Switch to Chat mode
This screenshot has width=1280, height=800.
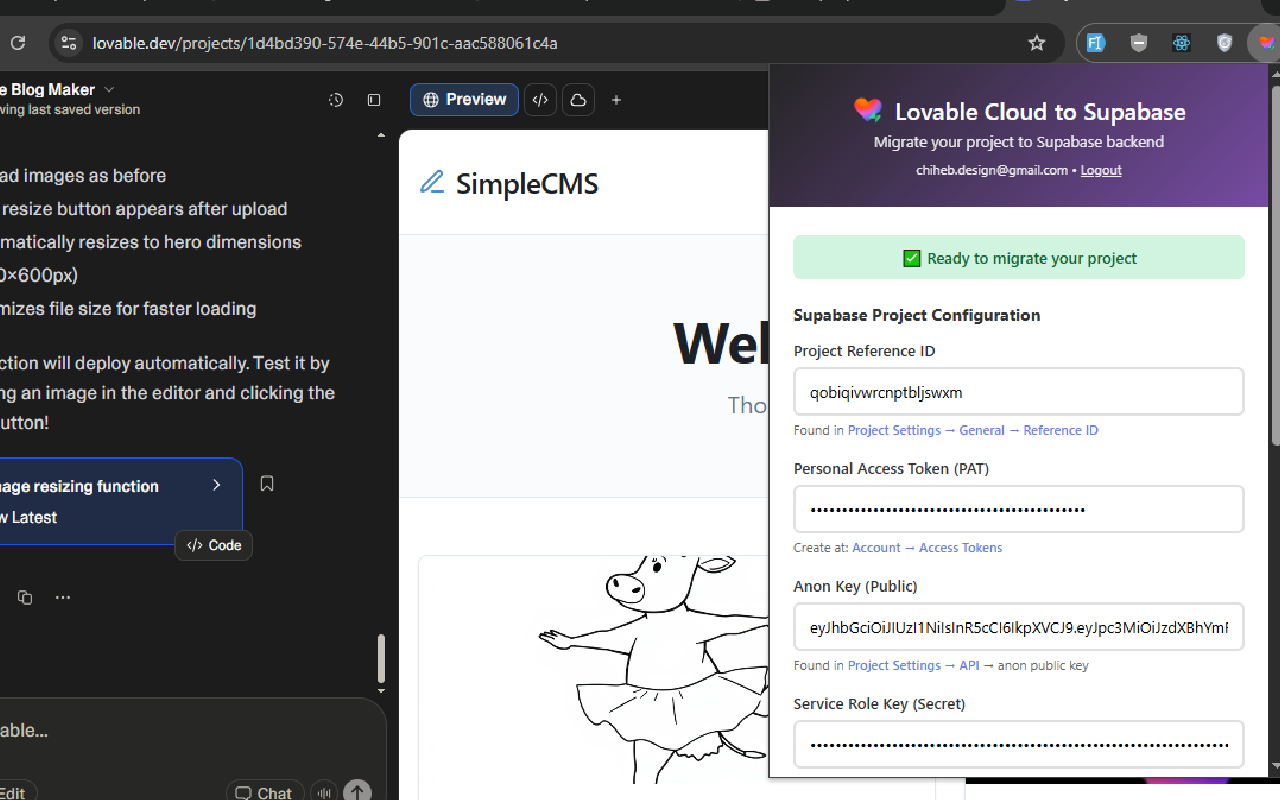pyautogui.click(x=264, y=791)
